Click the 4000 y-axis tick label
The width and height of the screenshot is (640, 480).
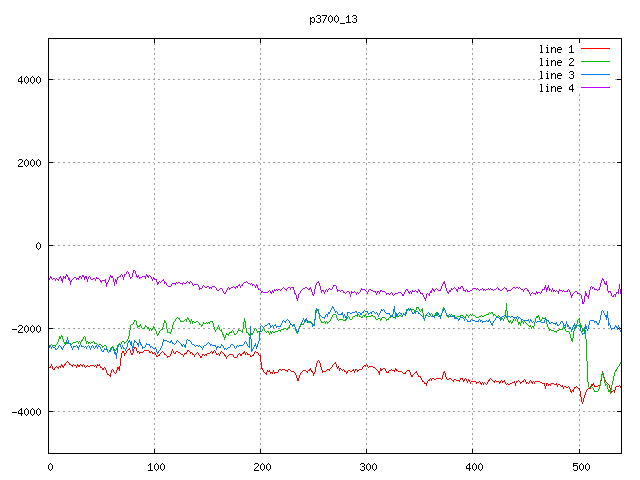[x=28, y=80]
